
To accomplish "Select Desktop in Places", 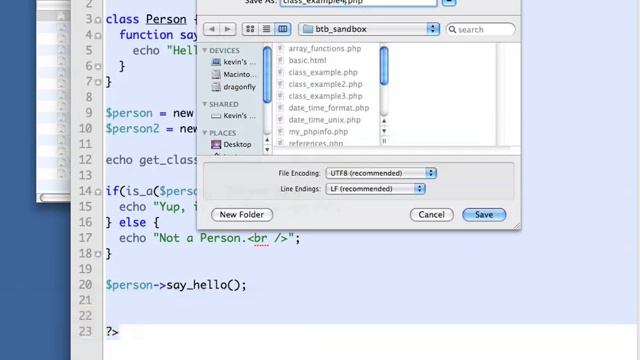I will click(x=231, y=144).
